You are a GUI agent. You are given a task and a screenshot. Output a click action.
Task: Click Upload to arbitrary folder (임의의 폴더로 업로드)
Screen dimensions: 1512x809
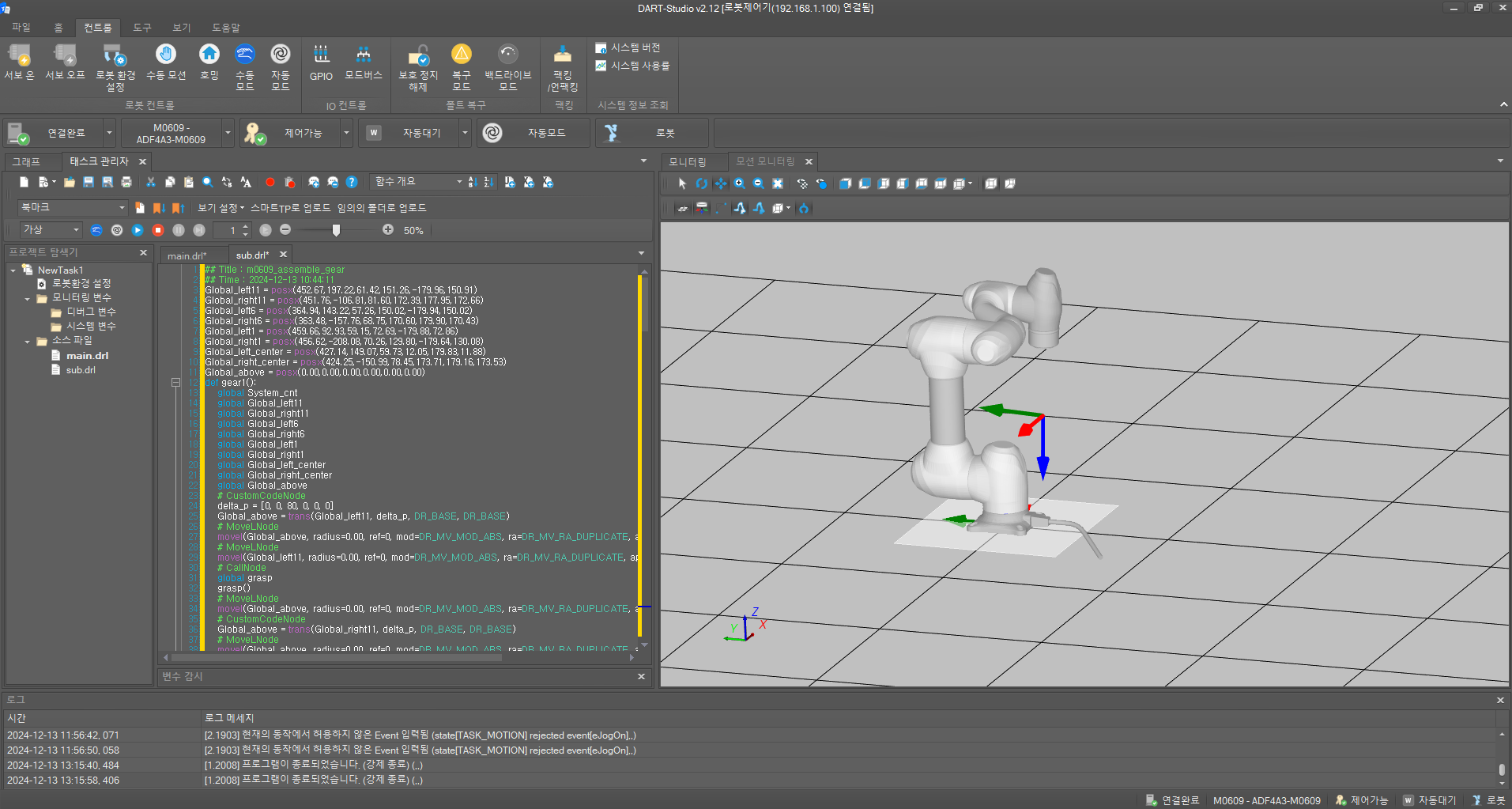click(382, 207)
